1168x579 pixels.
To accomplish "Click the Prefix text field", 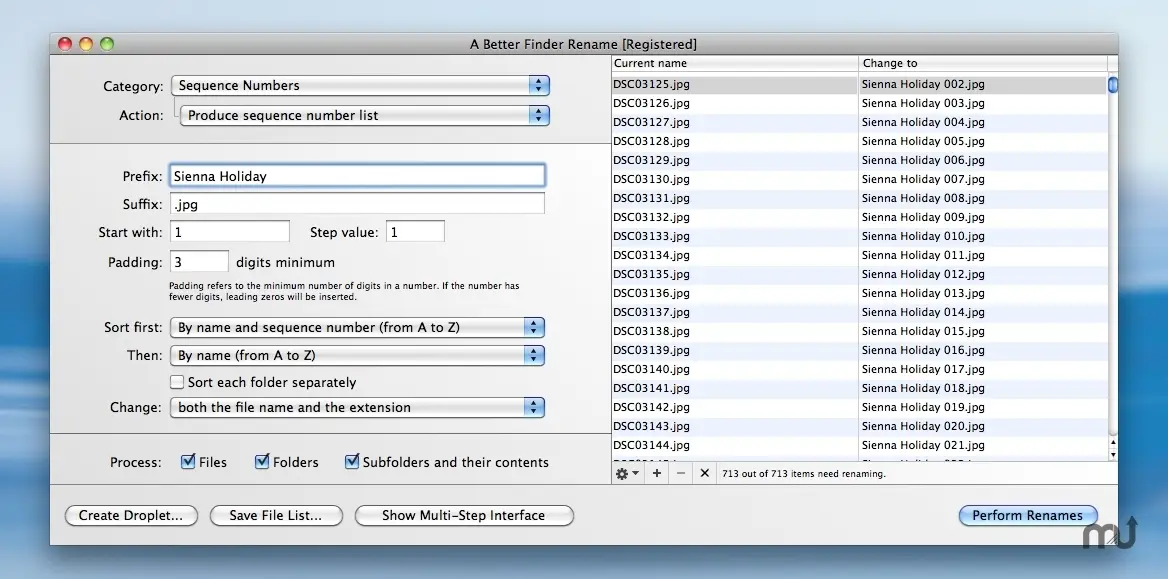I will [x=357, y=176].
